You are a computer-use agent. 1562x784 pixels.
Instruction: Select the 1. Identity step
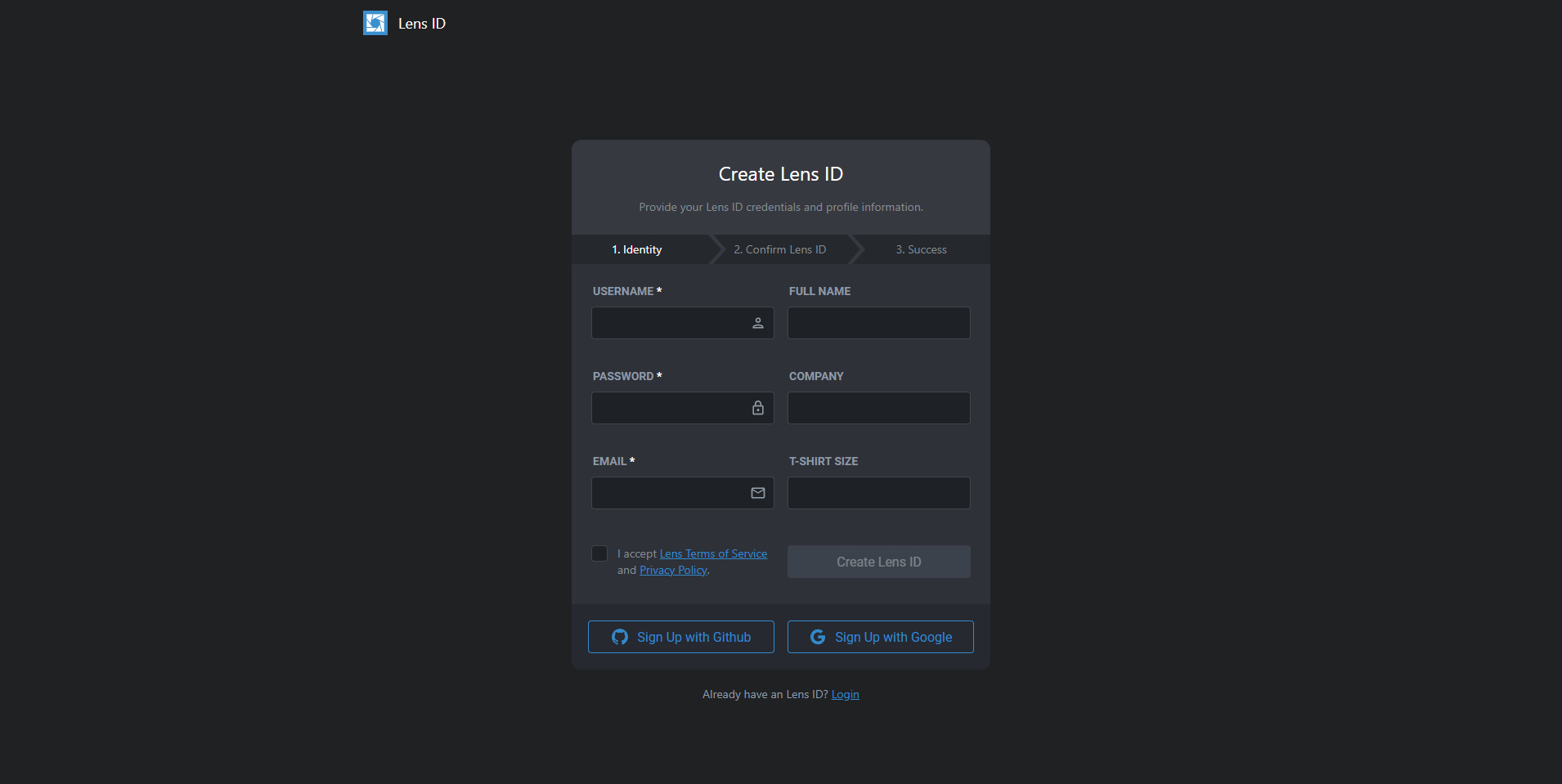[x=635, y=249]
